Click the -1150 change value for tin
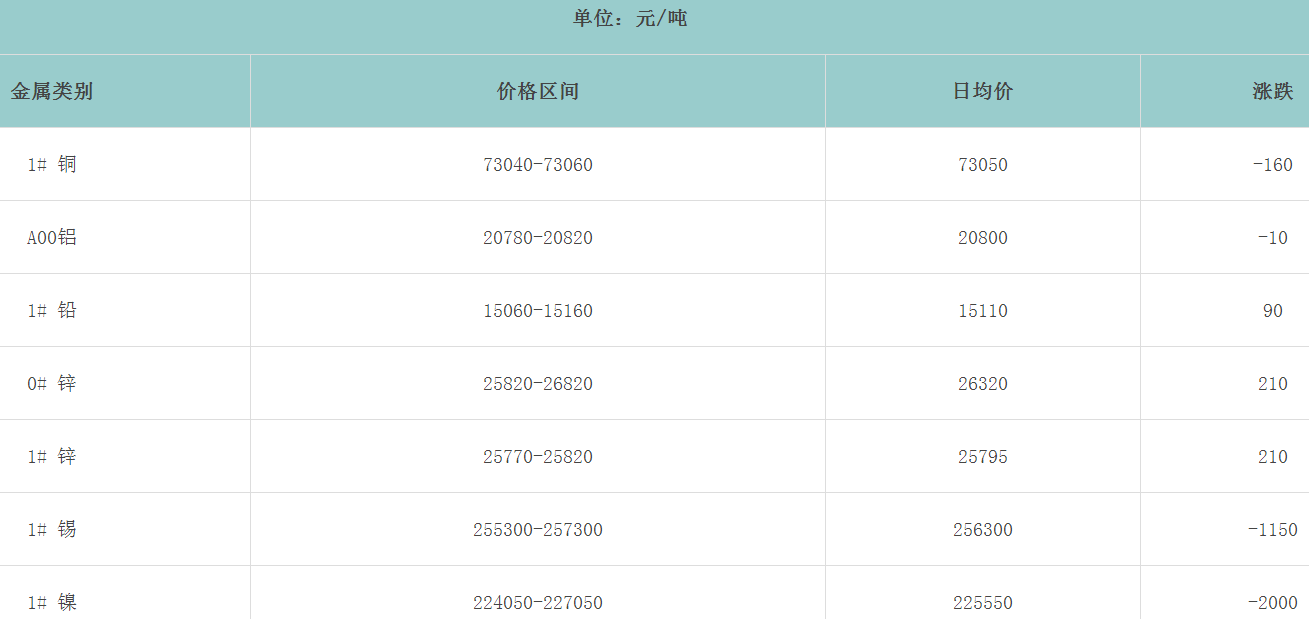This screenshot has height=619, width=1309. (1272, 530)
